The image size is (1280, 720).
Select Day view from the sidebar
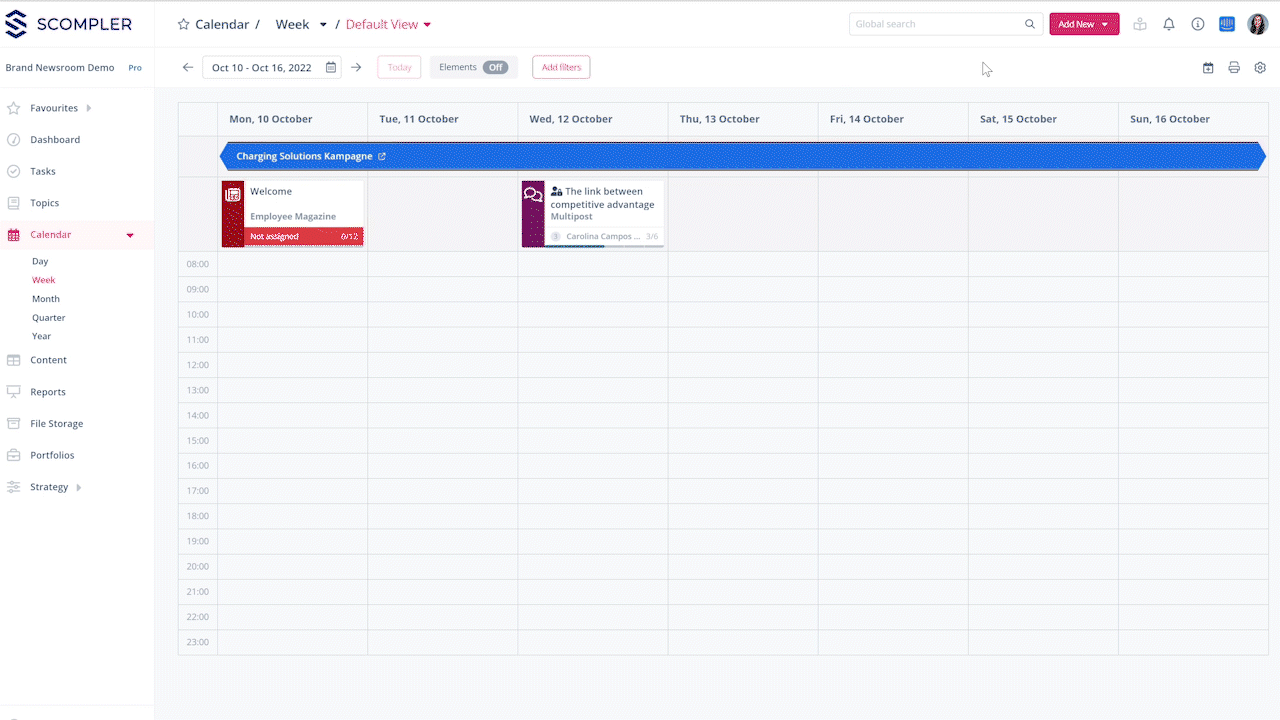pos(39,261)
